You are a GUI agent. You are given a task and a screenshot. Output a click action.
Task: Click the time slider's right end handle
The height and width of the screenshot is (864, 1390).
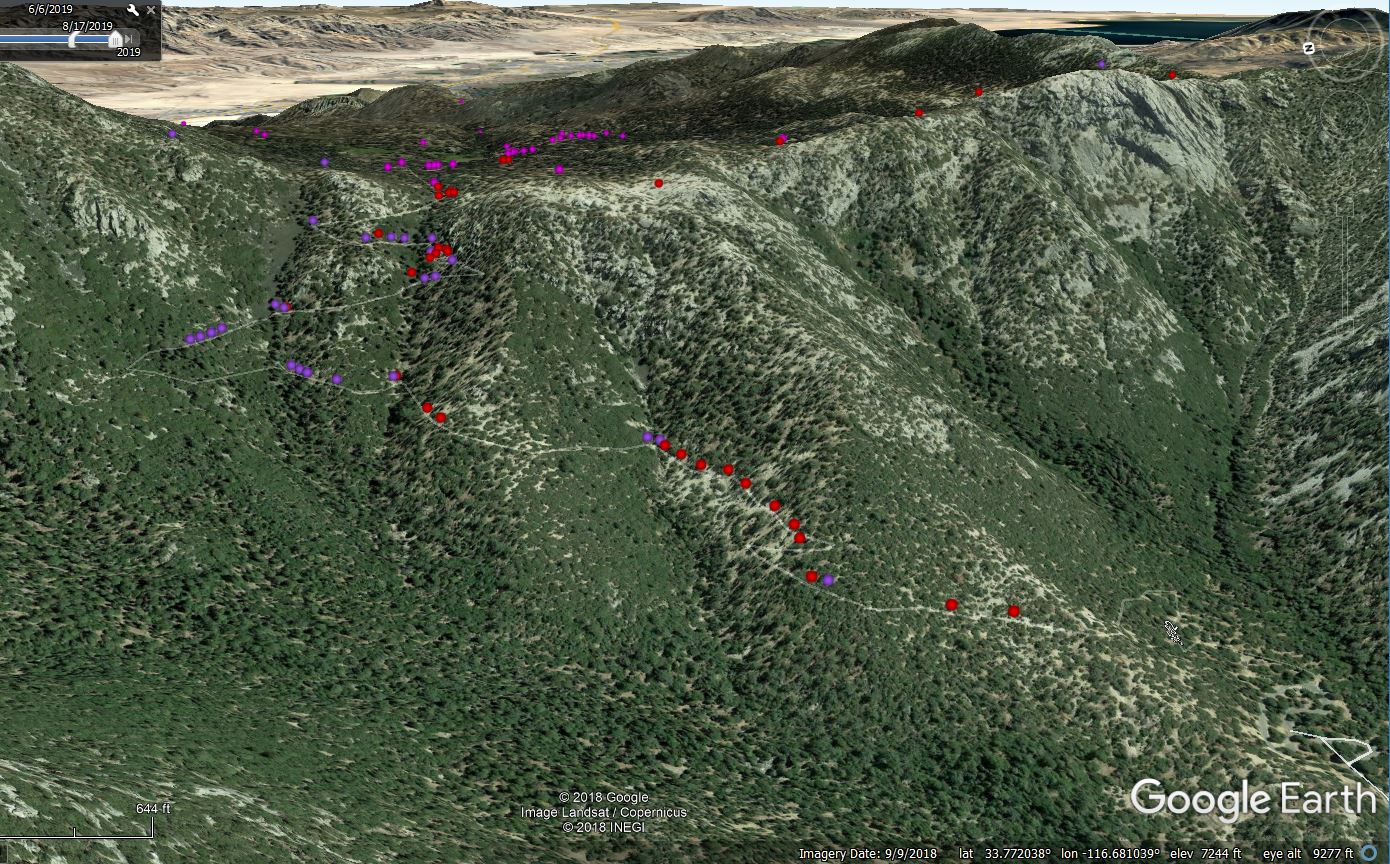pyautogui.click(x=116, y=39)
